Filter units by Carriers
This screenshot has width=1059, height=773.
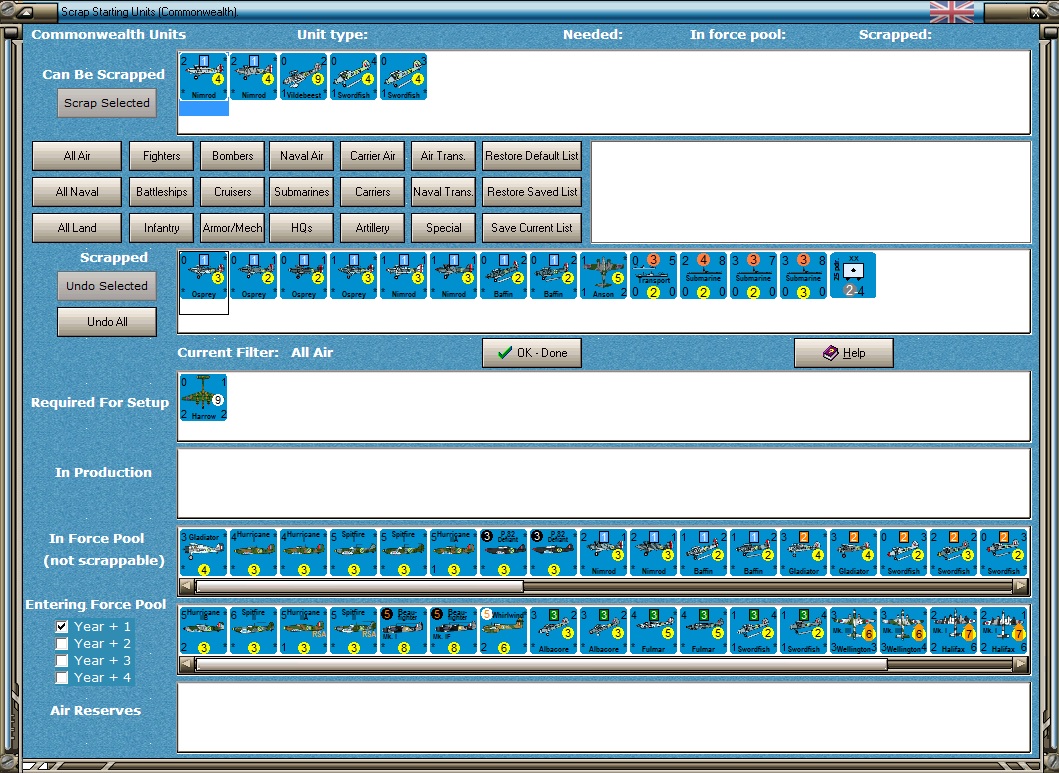pos(372,192)
